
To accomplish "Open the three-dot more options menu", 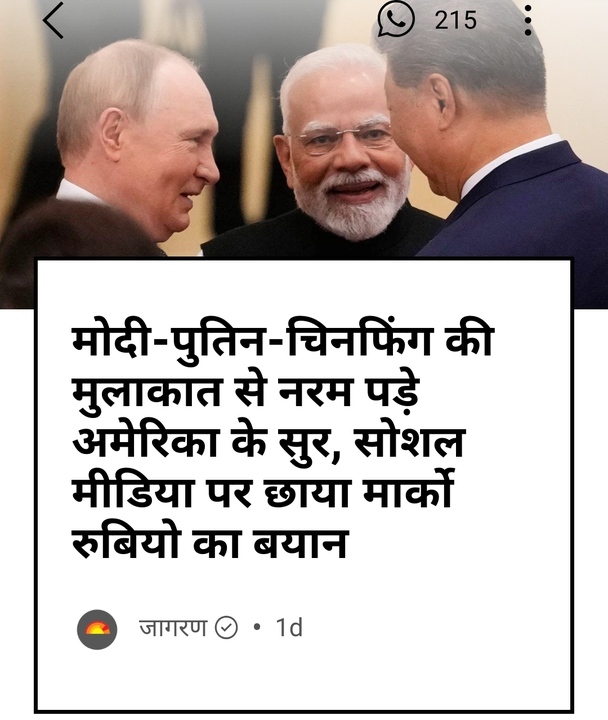I will coord(528,21).
